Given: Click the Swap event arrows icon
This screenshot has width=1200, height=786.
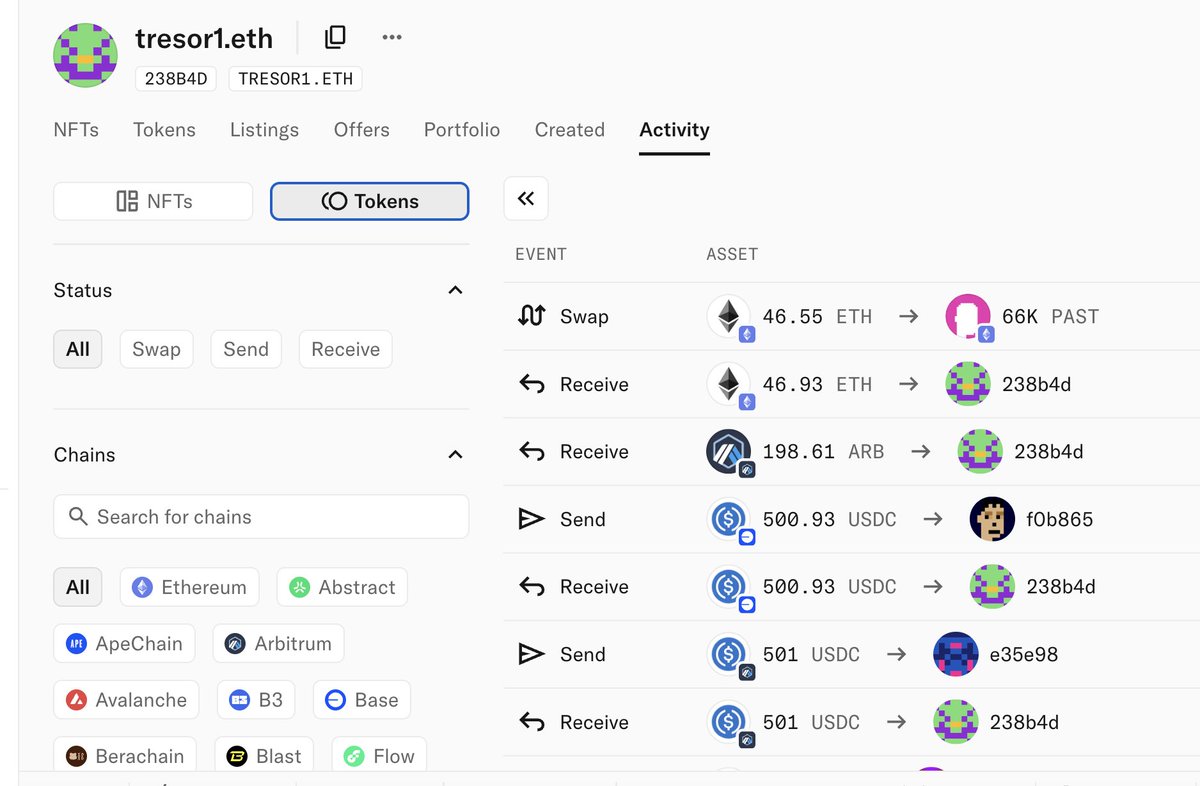Looking at the screenshot, I should pos(531,316).
